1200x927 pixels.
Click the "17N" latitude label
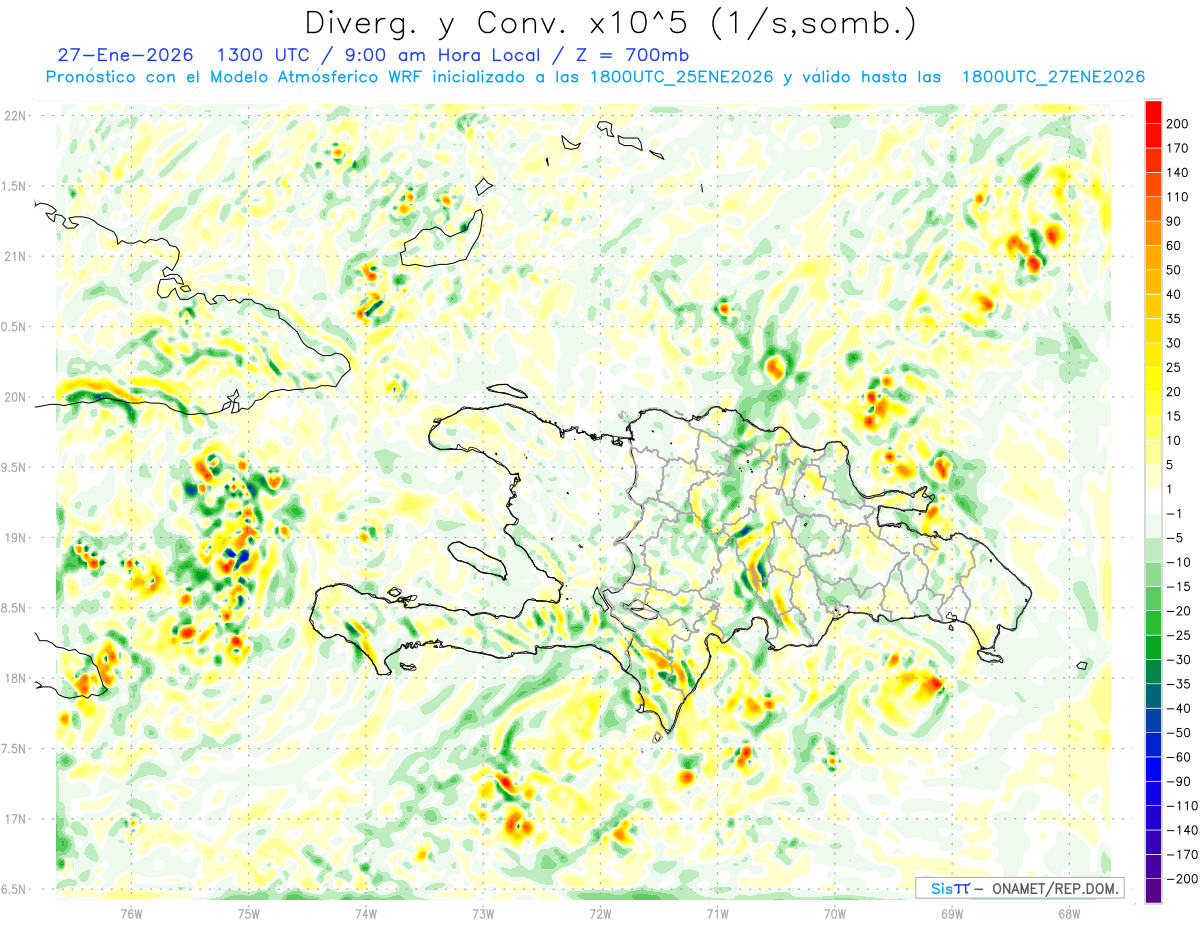tap(17, 818)
